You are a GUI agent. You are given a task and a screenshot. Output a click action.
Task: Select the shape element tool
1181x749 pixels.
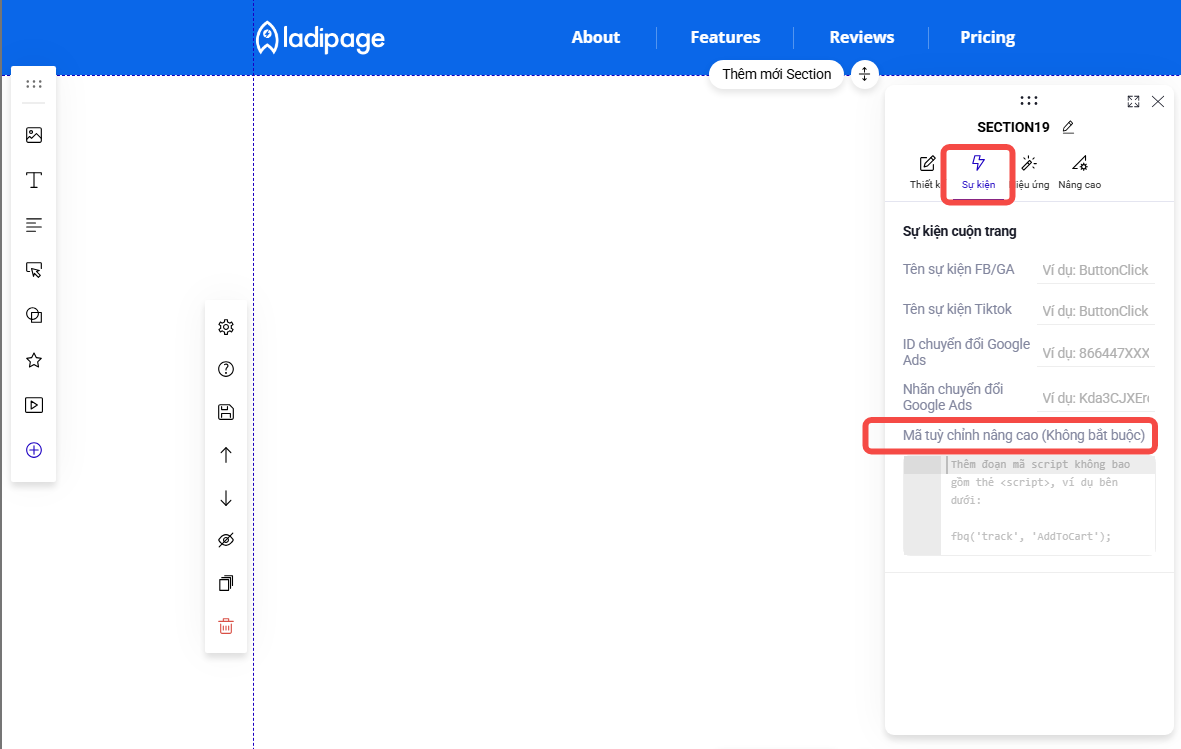pyautogui.click(x=34, y=315)
